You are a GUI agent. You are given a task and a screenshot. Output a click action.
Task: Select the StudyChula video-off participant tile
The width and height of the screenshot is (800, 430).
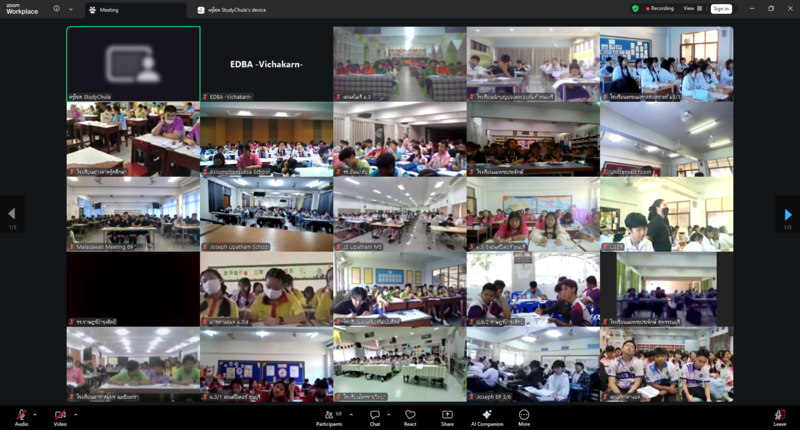133,64
